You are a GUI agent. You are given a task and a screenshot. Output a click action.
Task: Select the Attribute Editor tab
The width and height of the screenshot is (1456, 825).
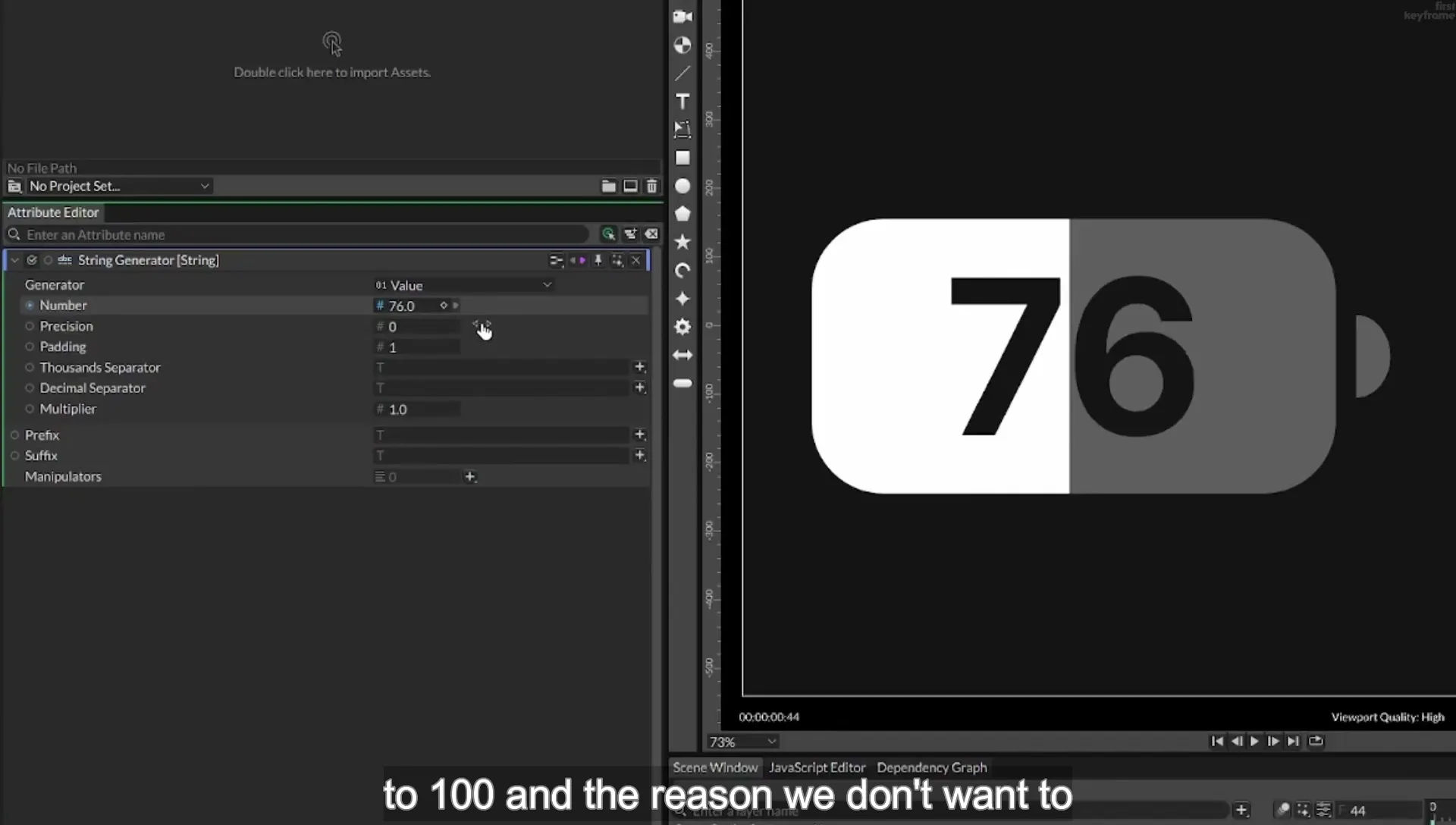point(53,212)
